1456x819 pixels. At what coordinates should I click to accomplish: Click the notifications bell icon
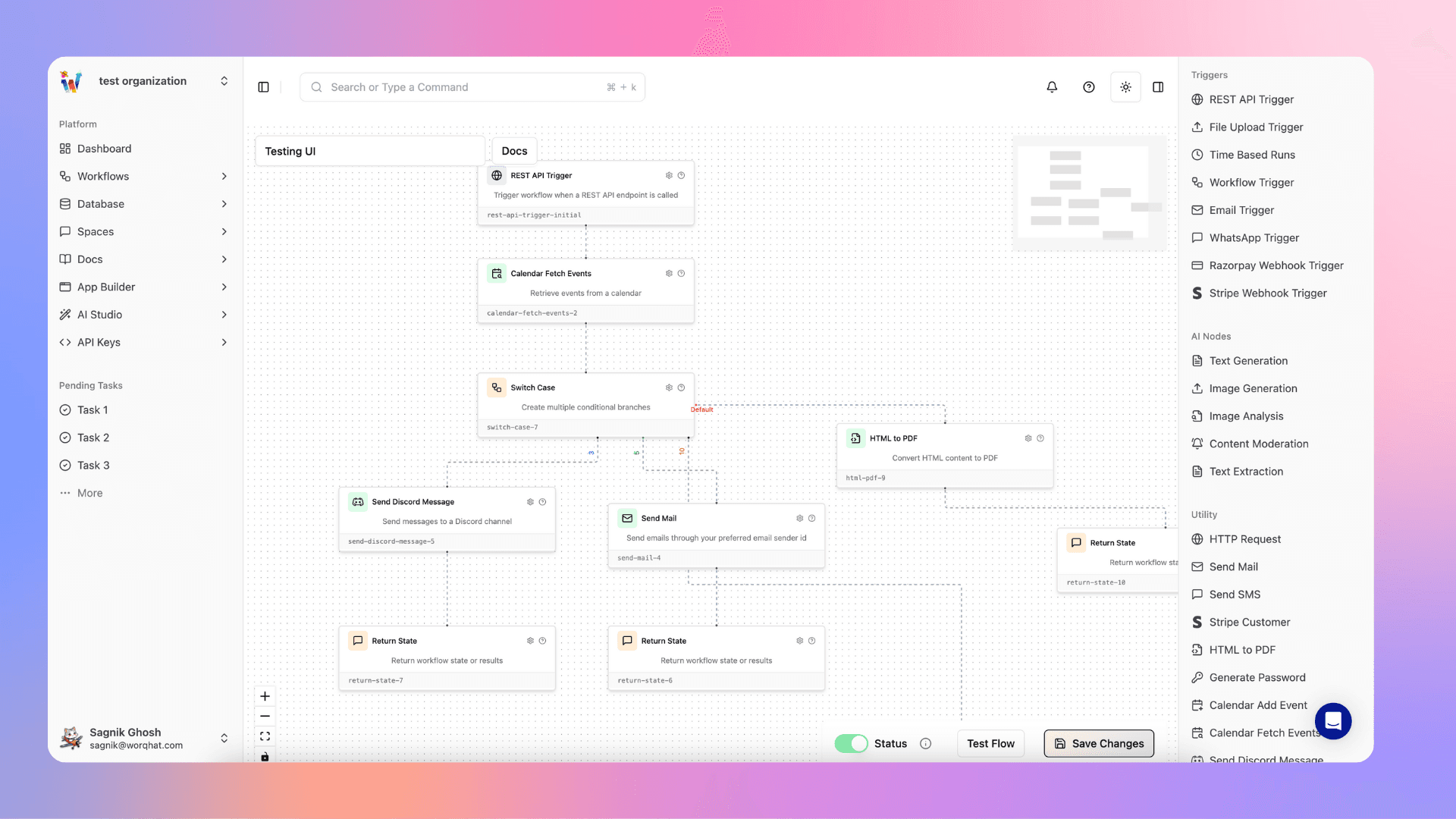point(1052,87)
